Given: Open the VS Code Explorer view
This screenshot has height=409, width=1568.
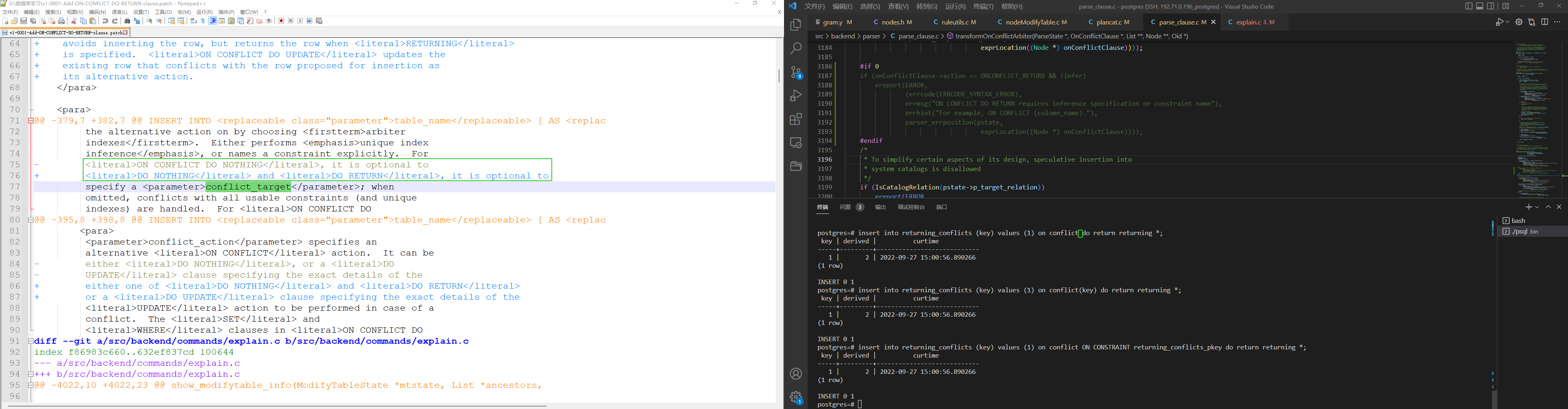Looking at the screenshot, I should (x=795, y=25).
